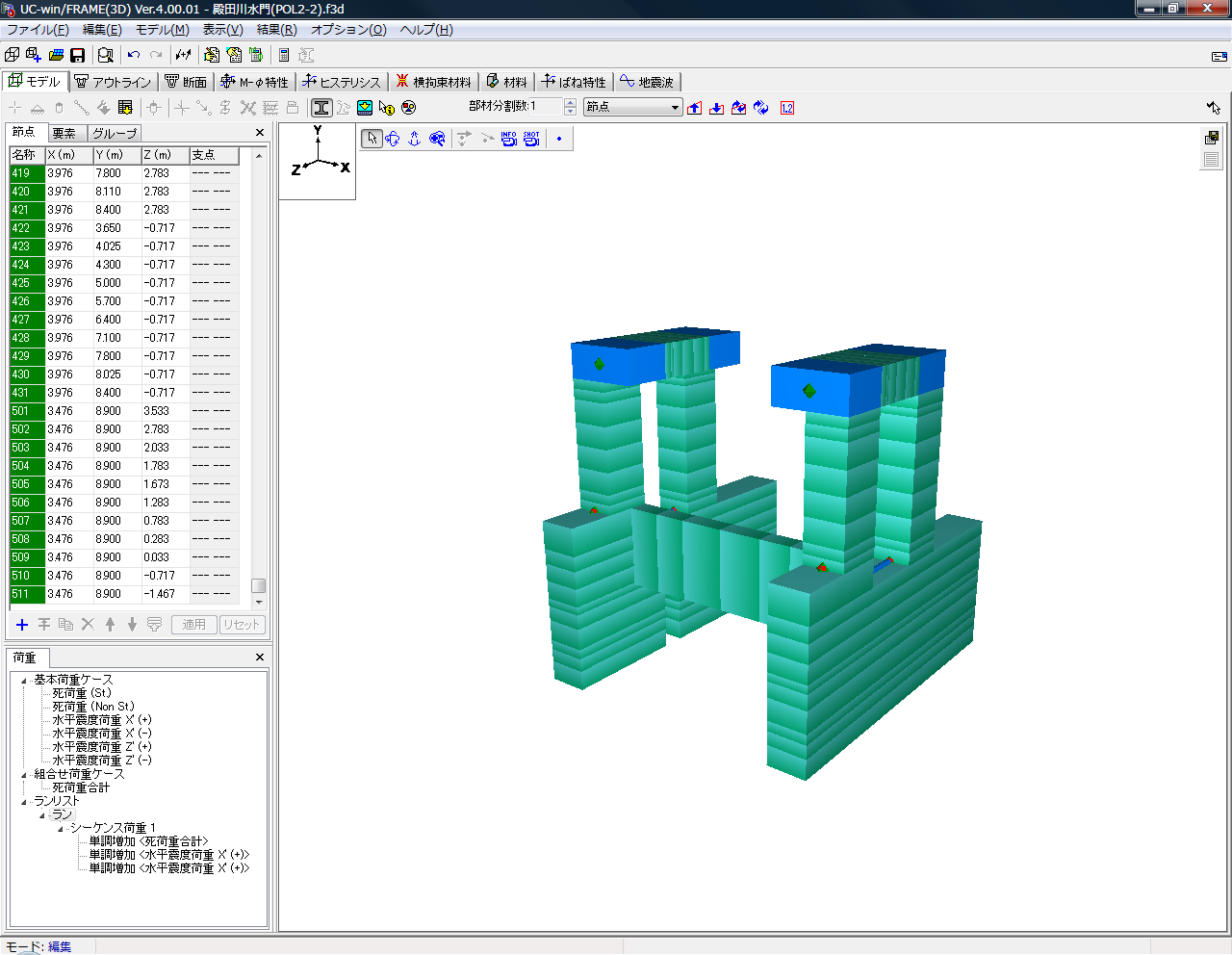Screen dimensions: 1232x955
Task: Increase 部材分割数 with the up spinner arrow
Action: click(570, 103)
